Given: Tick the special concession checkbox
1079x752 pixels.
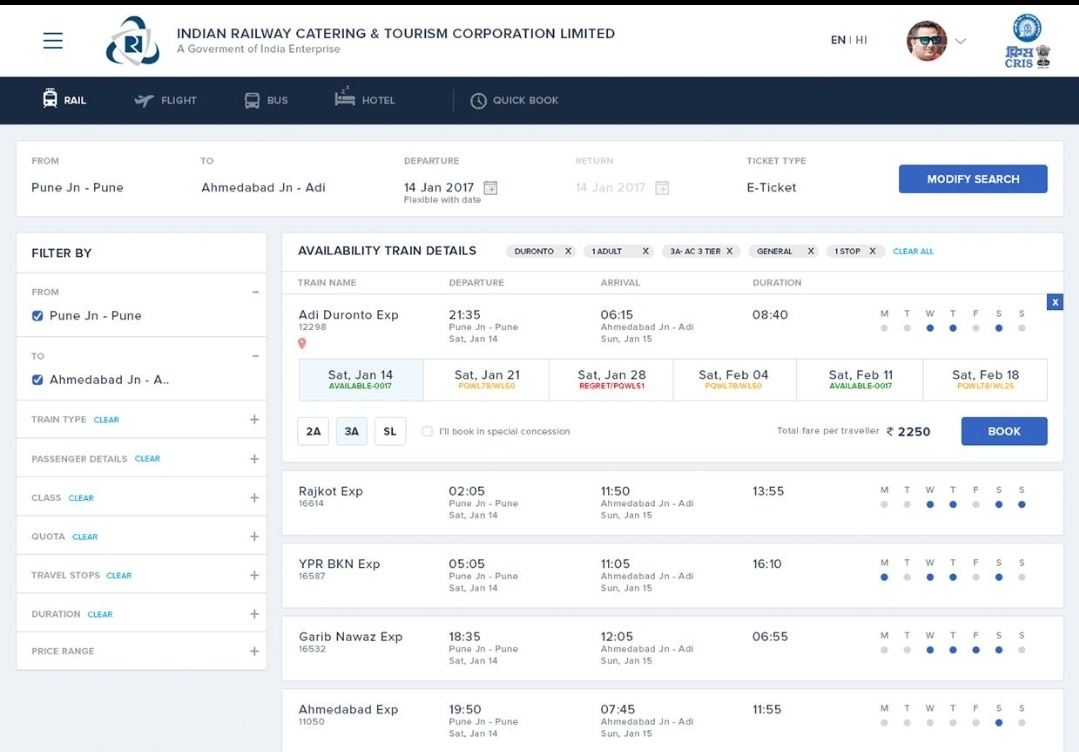Looking at the screenshot, I should (x=427, y=431).
